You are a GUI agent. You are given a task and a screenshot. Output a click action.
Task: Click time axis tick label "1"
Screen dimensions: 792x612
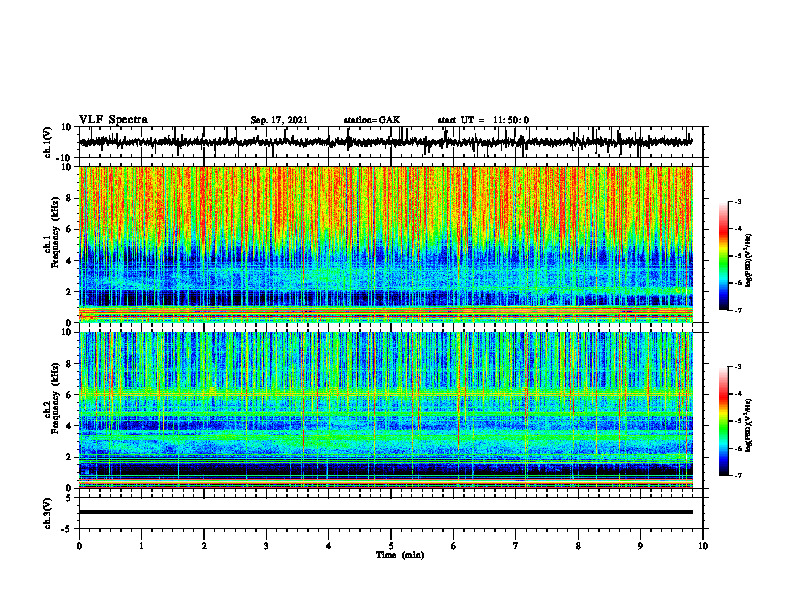coord(141,546)
